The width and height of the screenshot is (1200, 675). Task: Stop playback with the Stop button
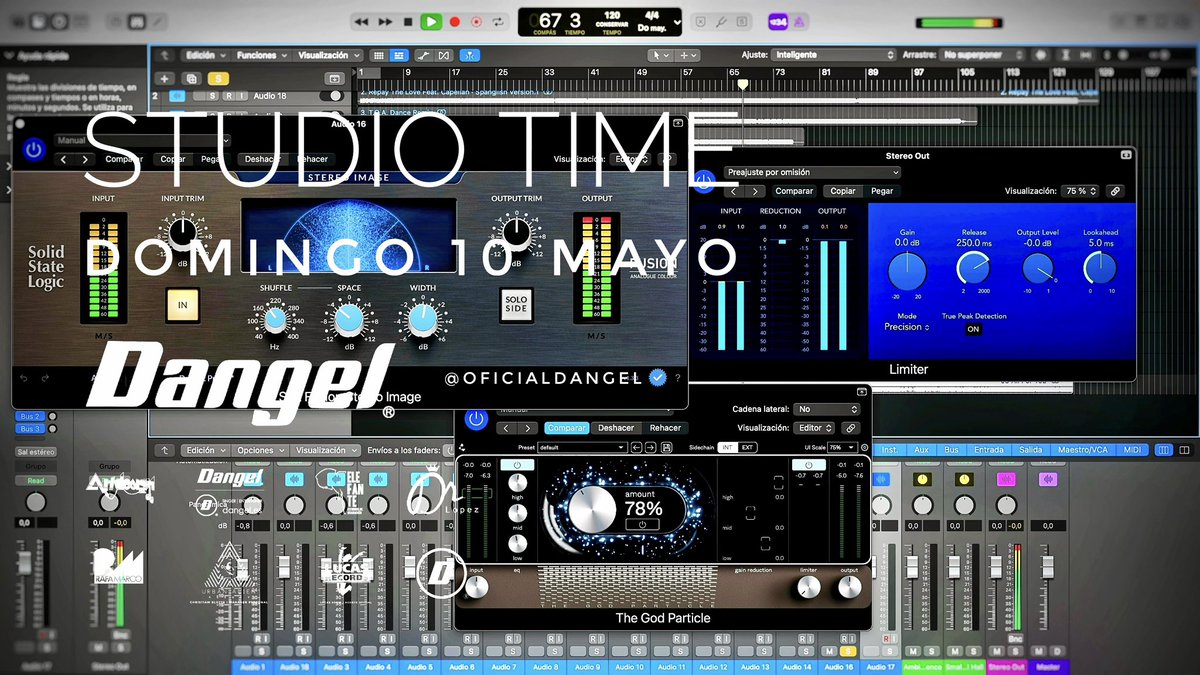(x=408, y=21)
